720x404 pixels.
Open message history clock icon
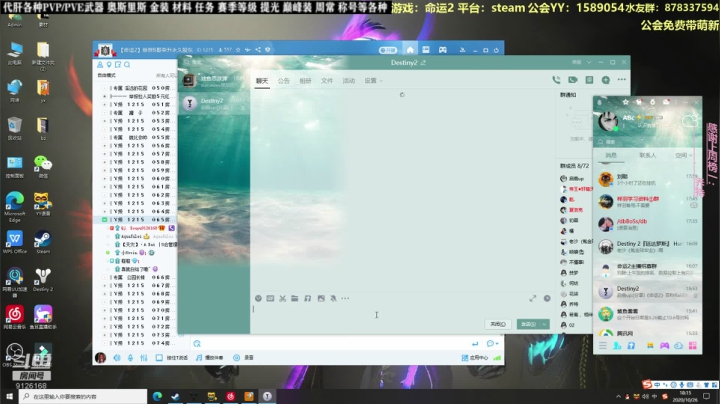(x=547, y=298)
